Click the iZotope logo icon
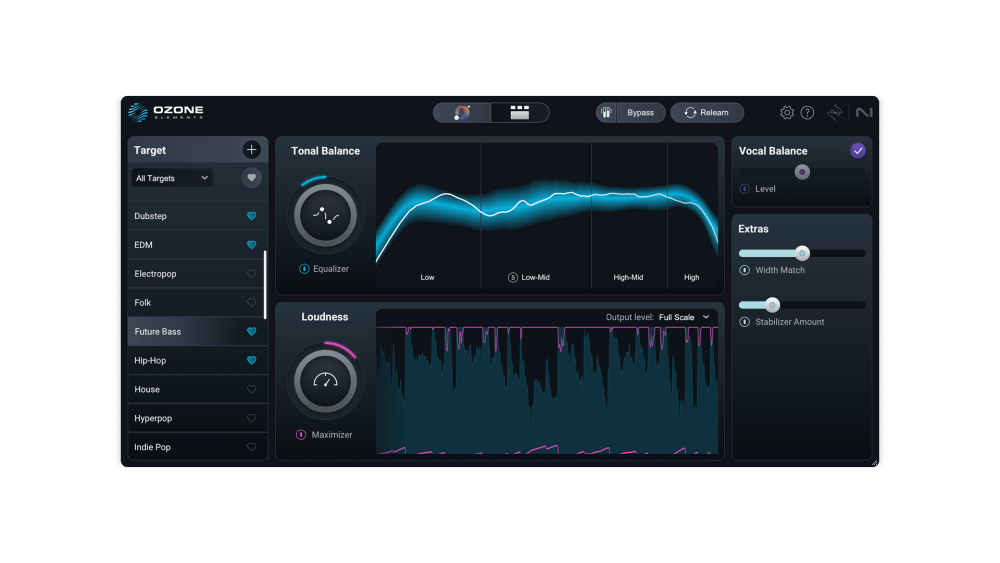The width and height of the screenshot is (1000, 563). click(835, 113)
